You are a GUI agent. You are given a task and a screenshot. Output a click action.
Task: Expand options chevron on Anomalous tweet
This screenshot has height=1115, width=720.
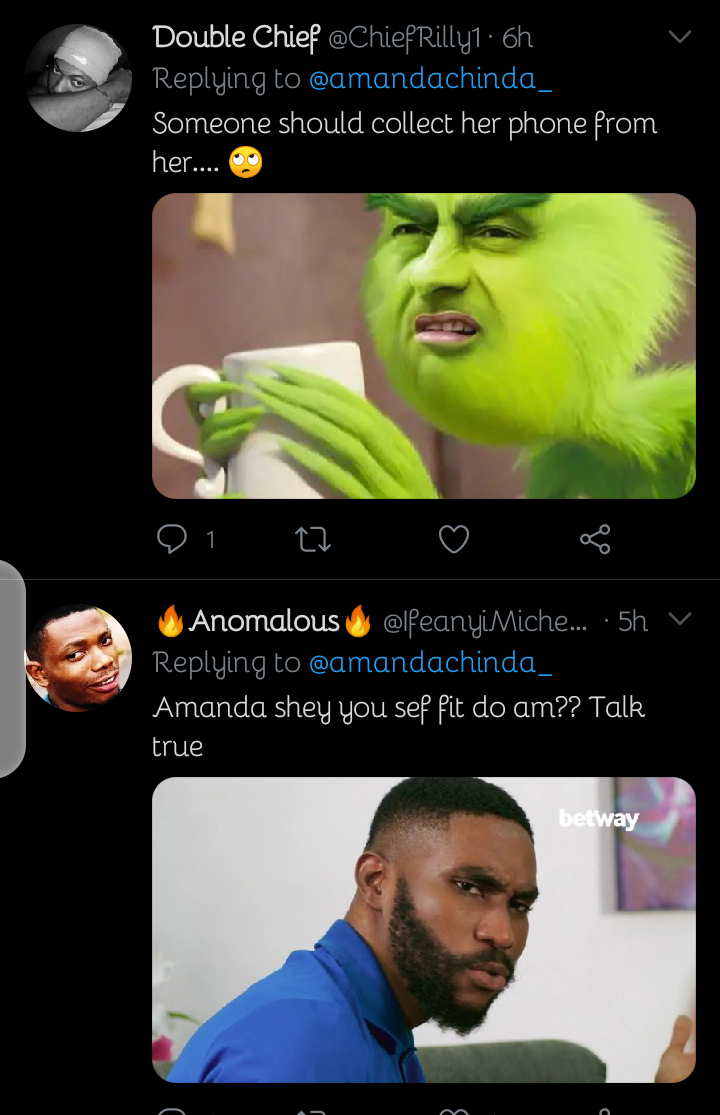(680, 619)
